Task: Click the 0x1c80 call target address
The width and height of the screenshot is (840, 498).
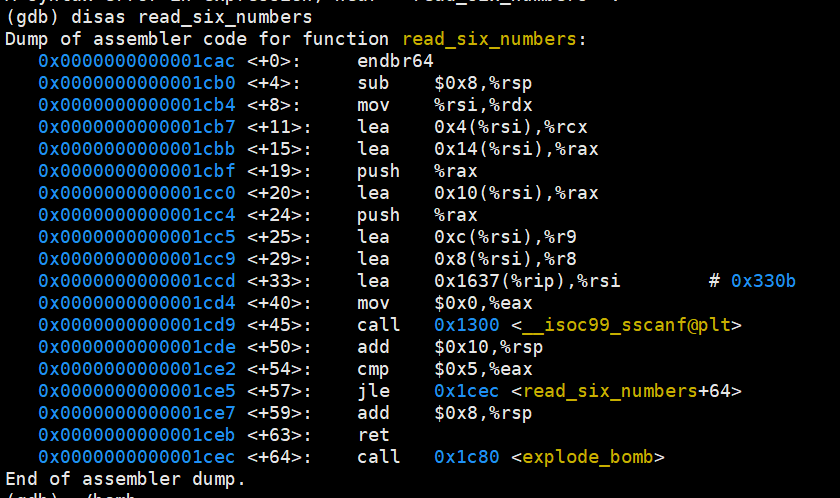Action: click(x=467, y=457)
